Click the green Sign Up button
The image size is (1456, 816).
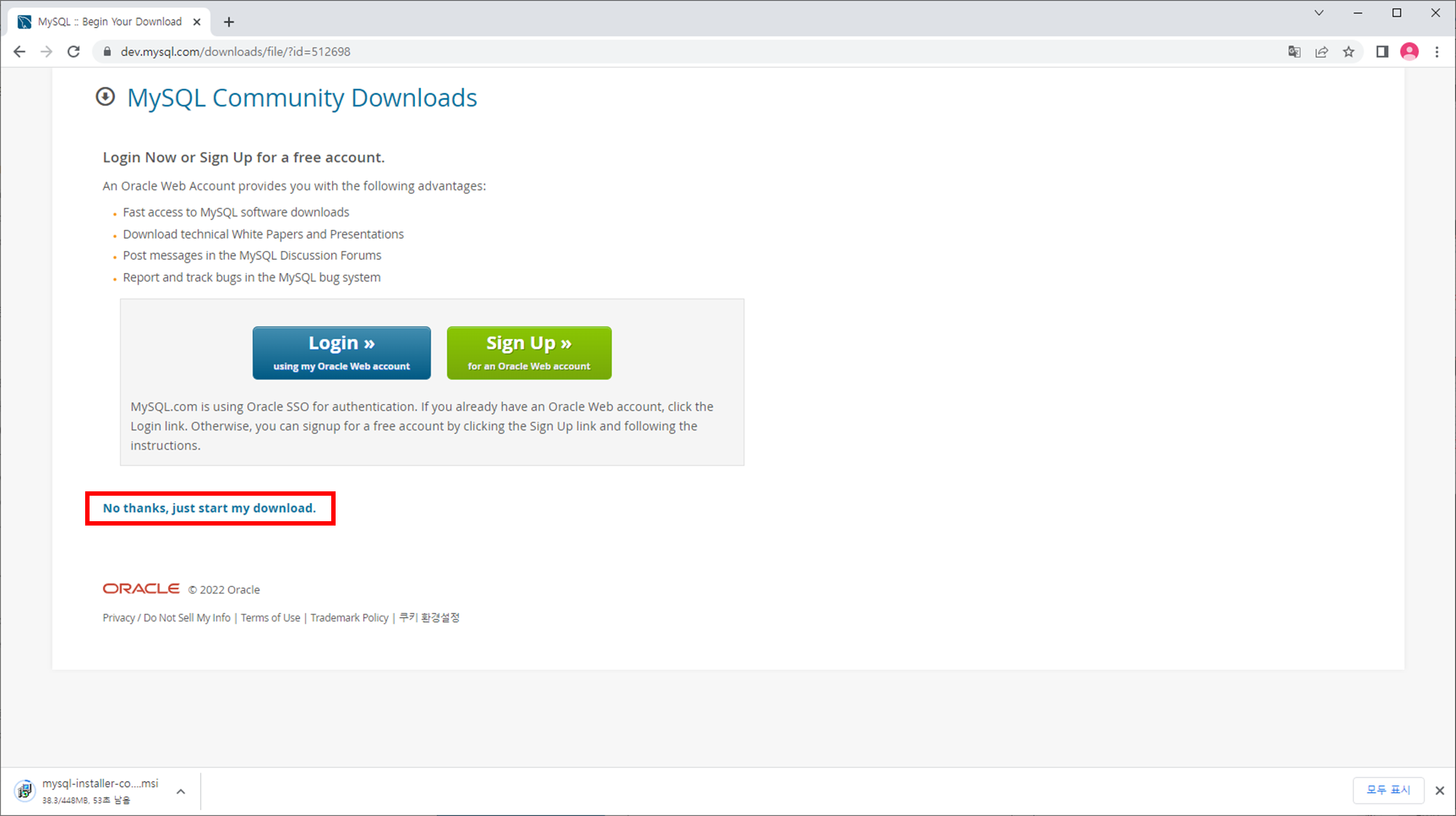click(x=529, y=352)
